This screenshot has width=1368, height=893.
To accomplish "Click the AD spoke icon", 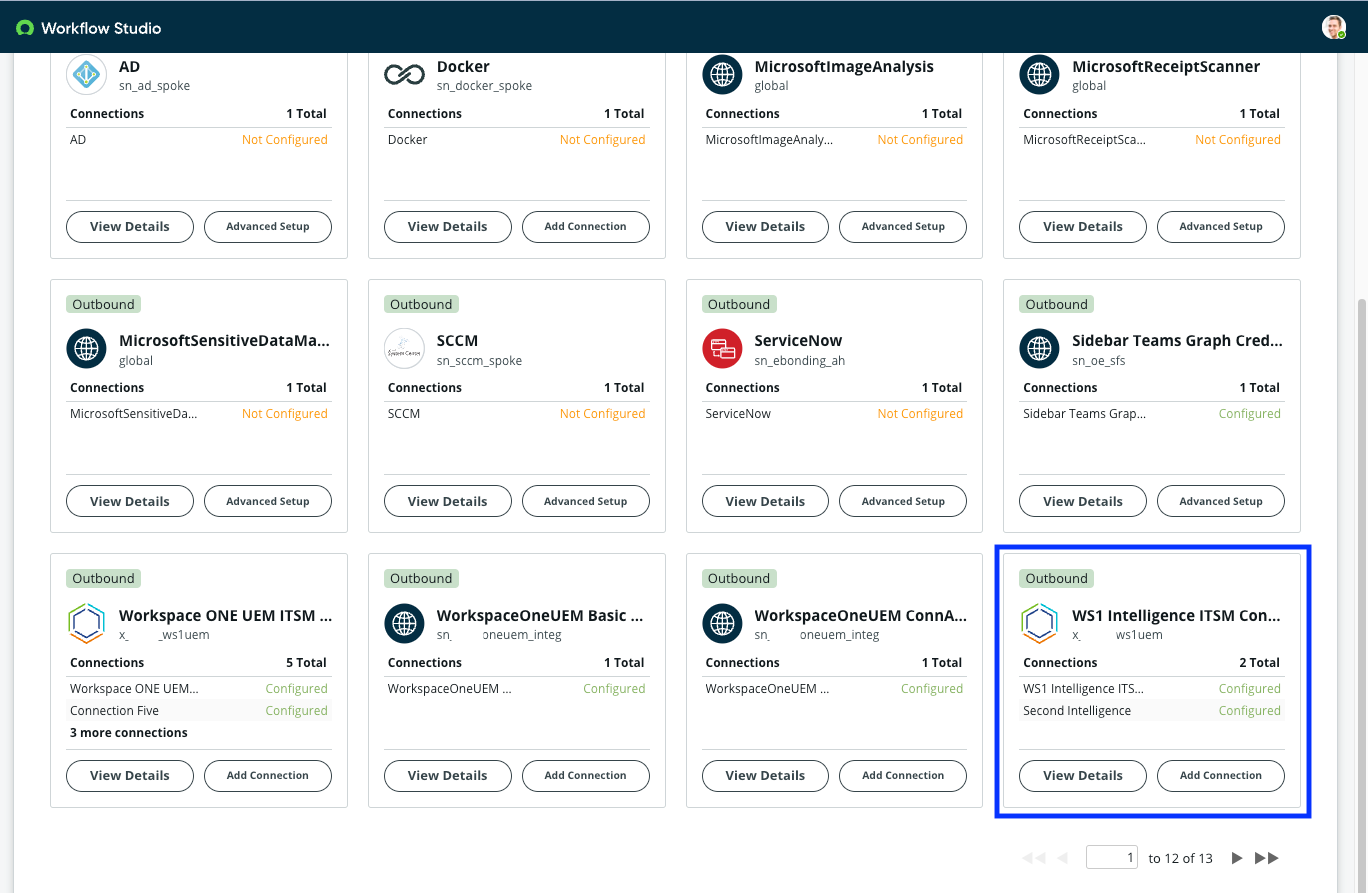I will coord(86,75).
